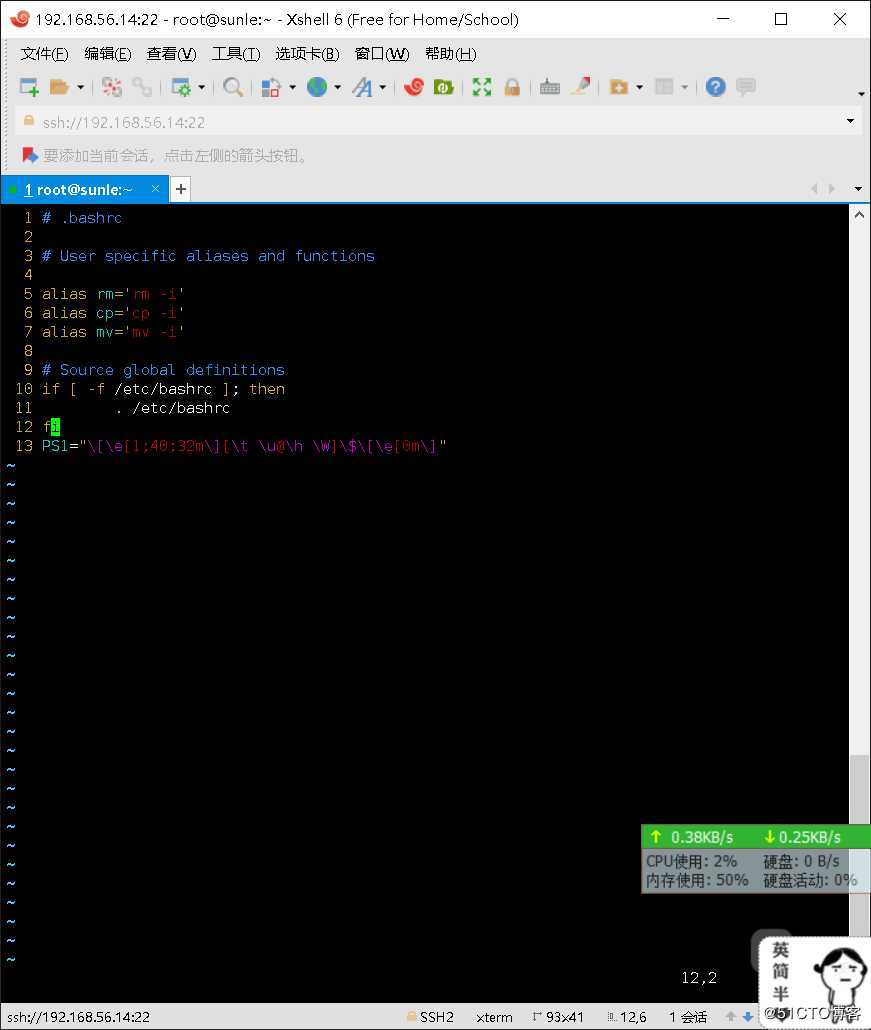Click the status bar blue down arrow

748,1017
